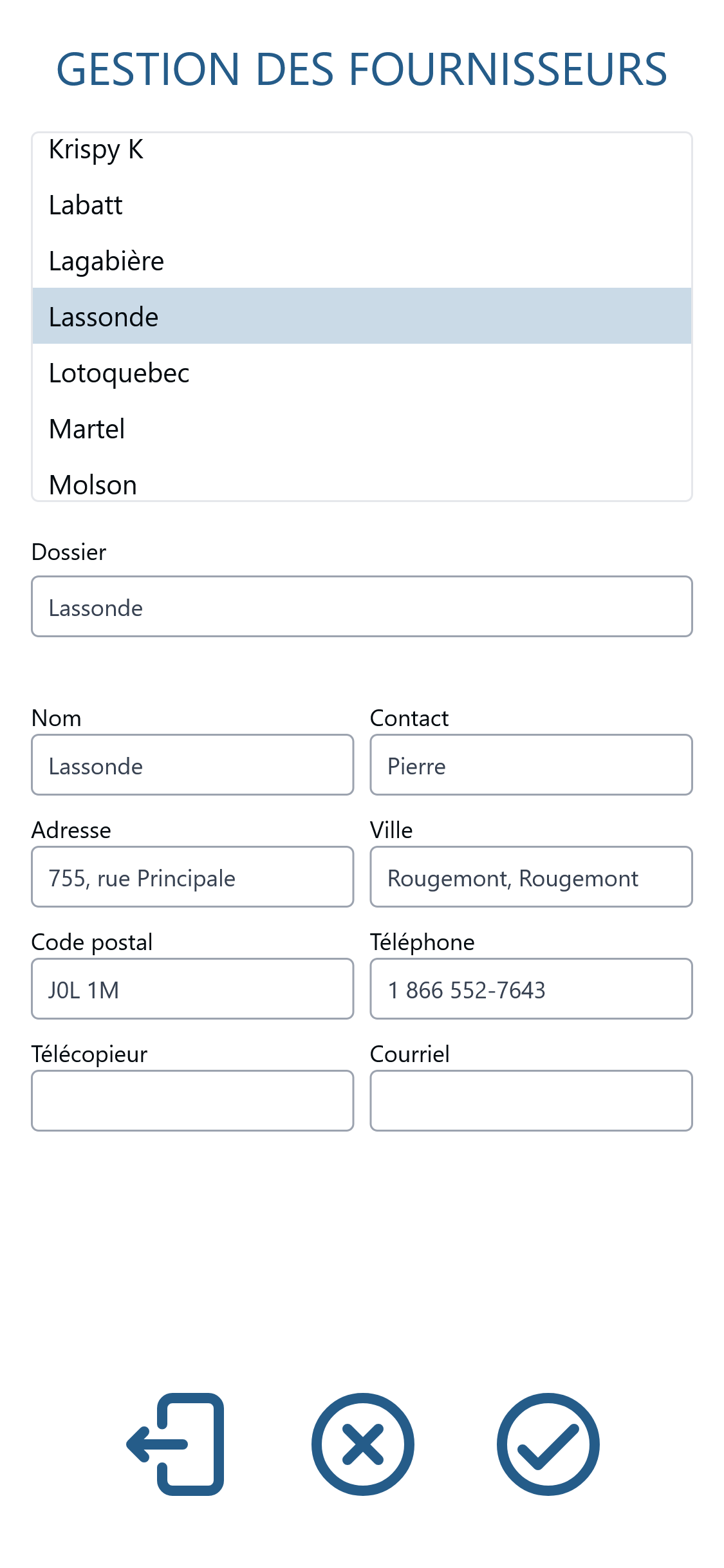The image size is (724, 1568).
Task: Click the cancel X circle icon
Action: coord(362,1444)
